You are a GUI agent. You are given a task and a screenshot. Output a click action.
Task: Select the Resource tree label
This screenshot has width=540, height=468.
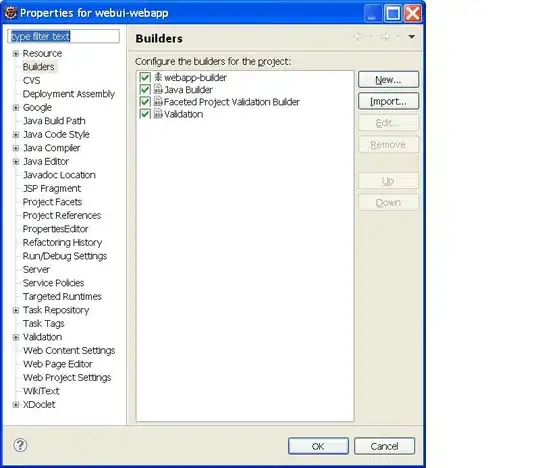pos(42,53)
